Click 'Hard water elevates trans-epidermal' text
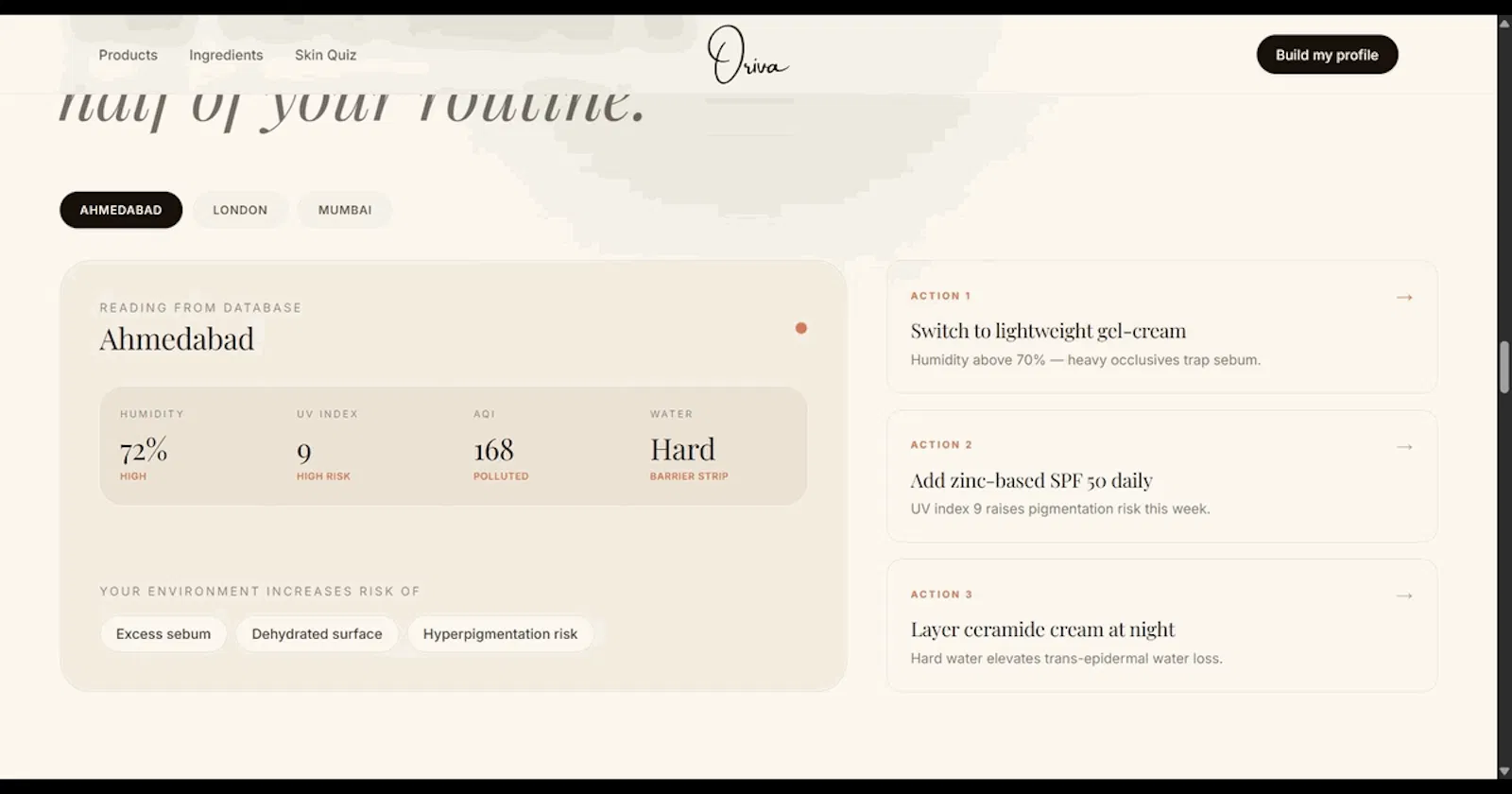Image resolution: width=1512 pixels, height=794 pixels. (1067, 659)
